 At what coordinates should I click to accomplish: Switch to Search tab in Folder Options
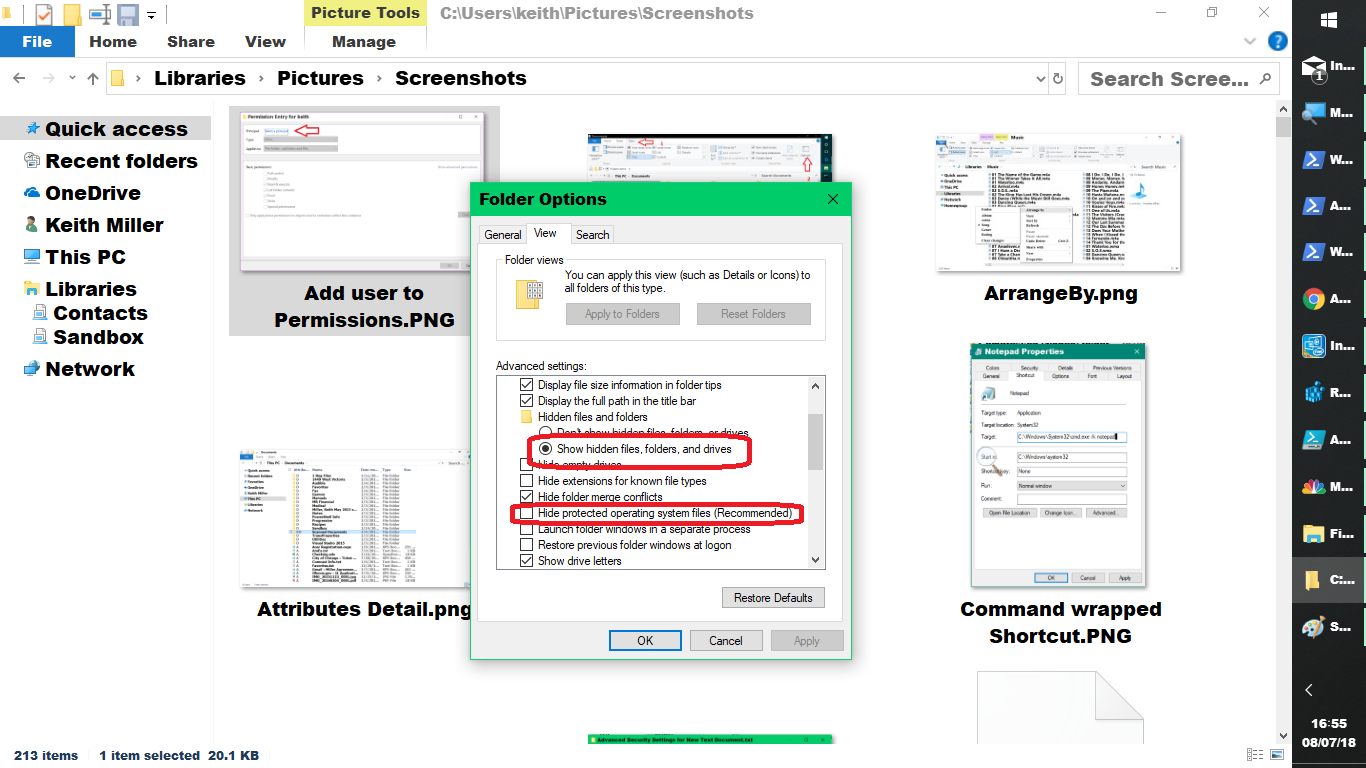[592, 234]
